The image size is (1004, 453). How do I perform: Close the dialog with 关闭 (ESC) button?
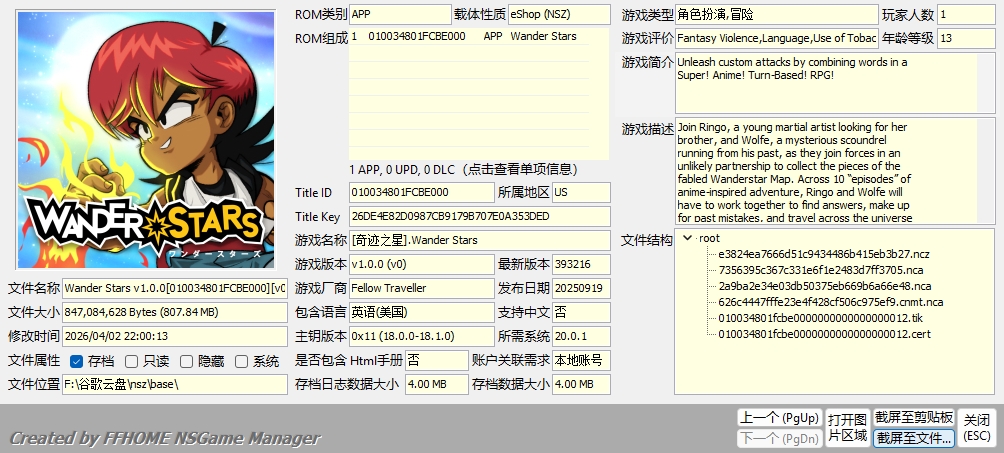(x=976, y=427)
